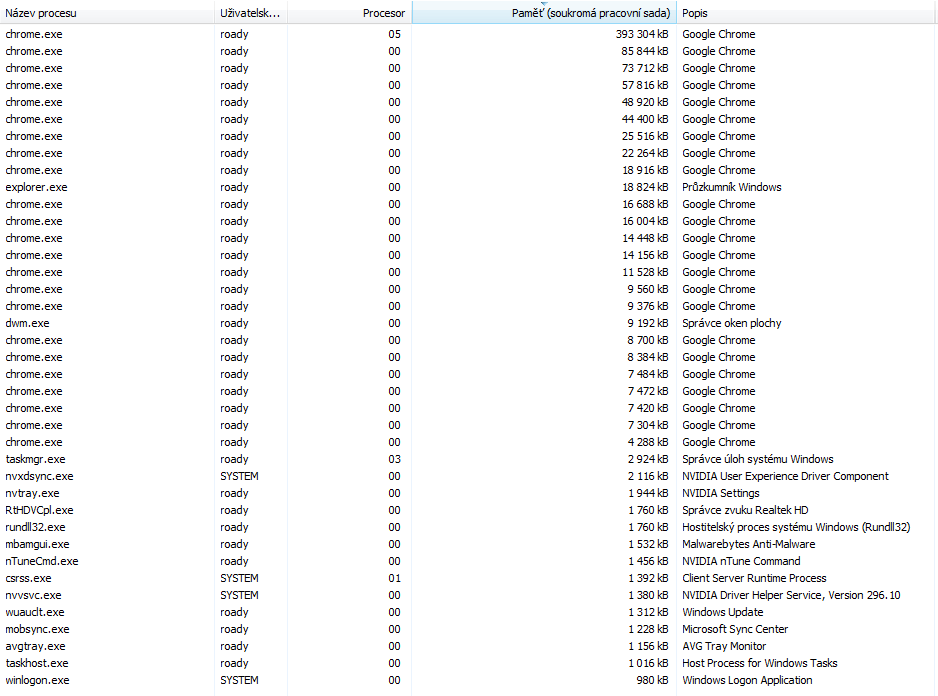This screenshot has width=938, height=696.
Task: Click the Windows Update description
Action: point(723,612)
